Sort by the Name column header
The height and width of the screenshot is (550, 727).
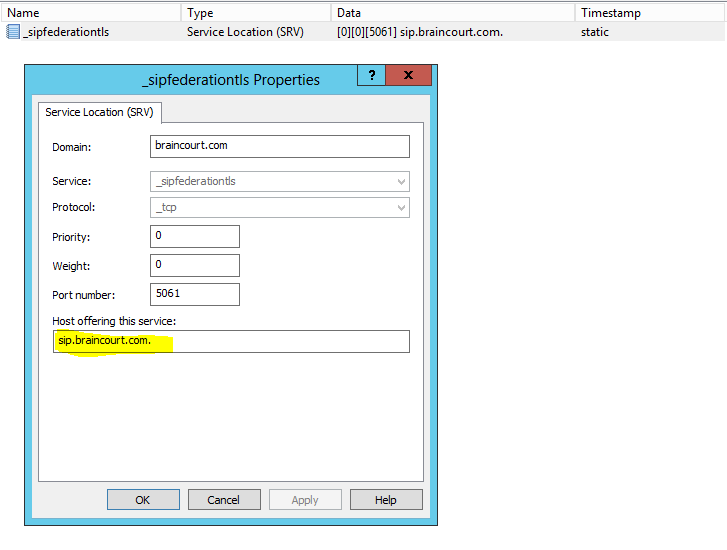(91, 13)
